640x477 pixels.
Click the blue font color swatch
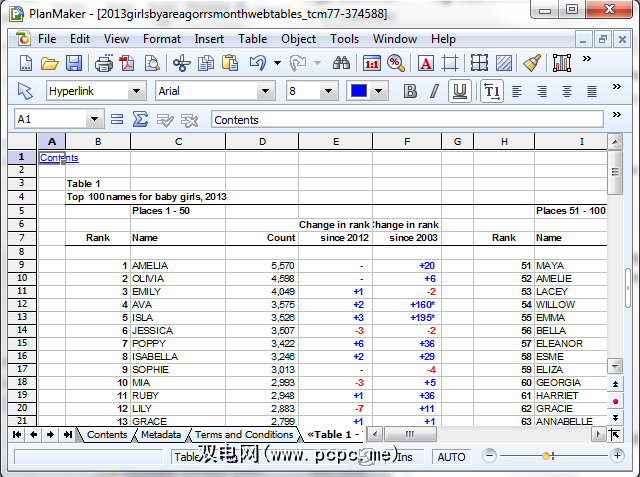358,91
